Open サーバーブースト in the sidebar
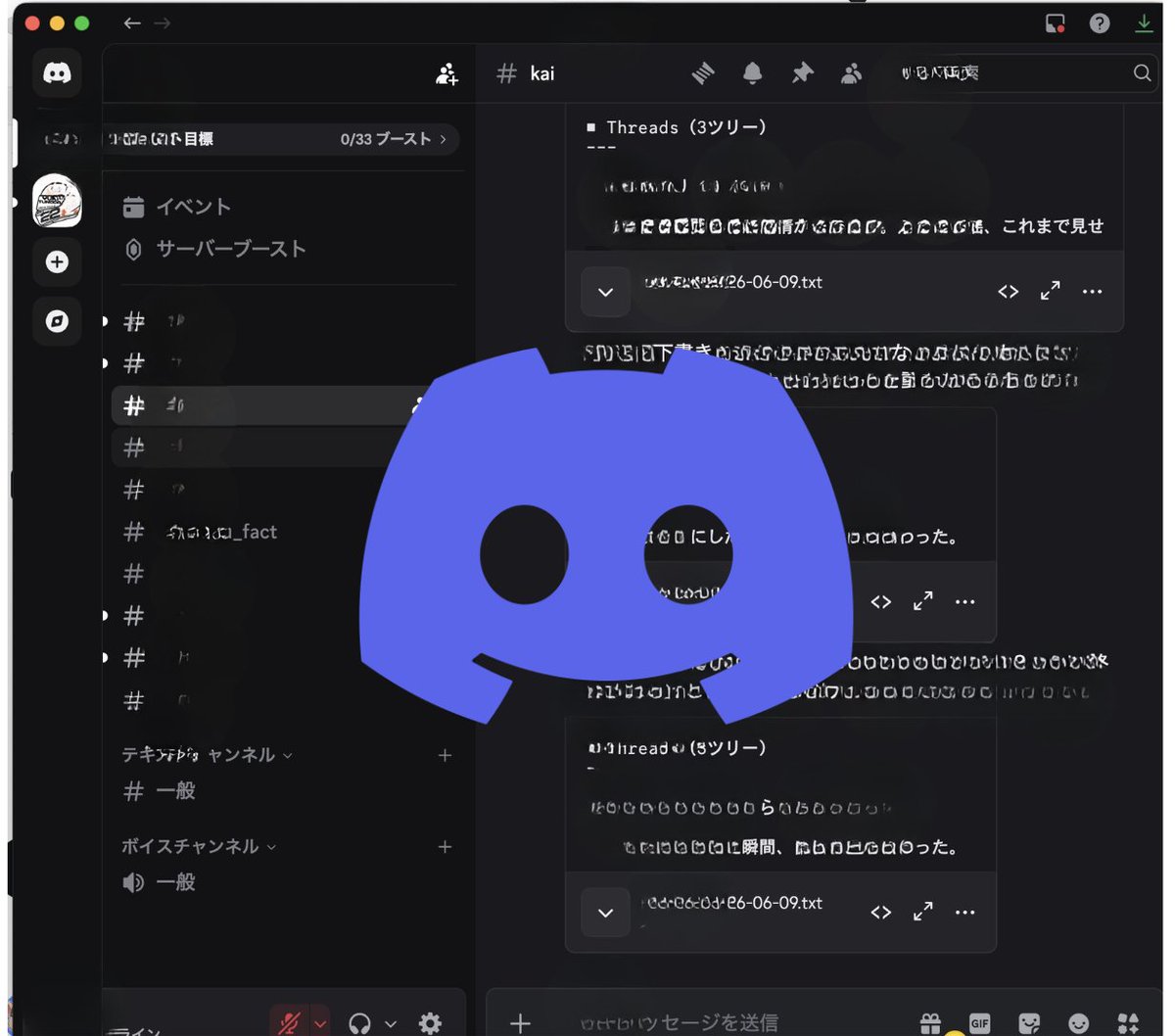1175x1036 pixels. point(215,249)
